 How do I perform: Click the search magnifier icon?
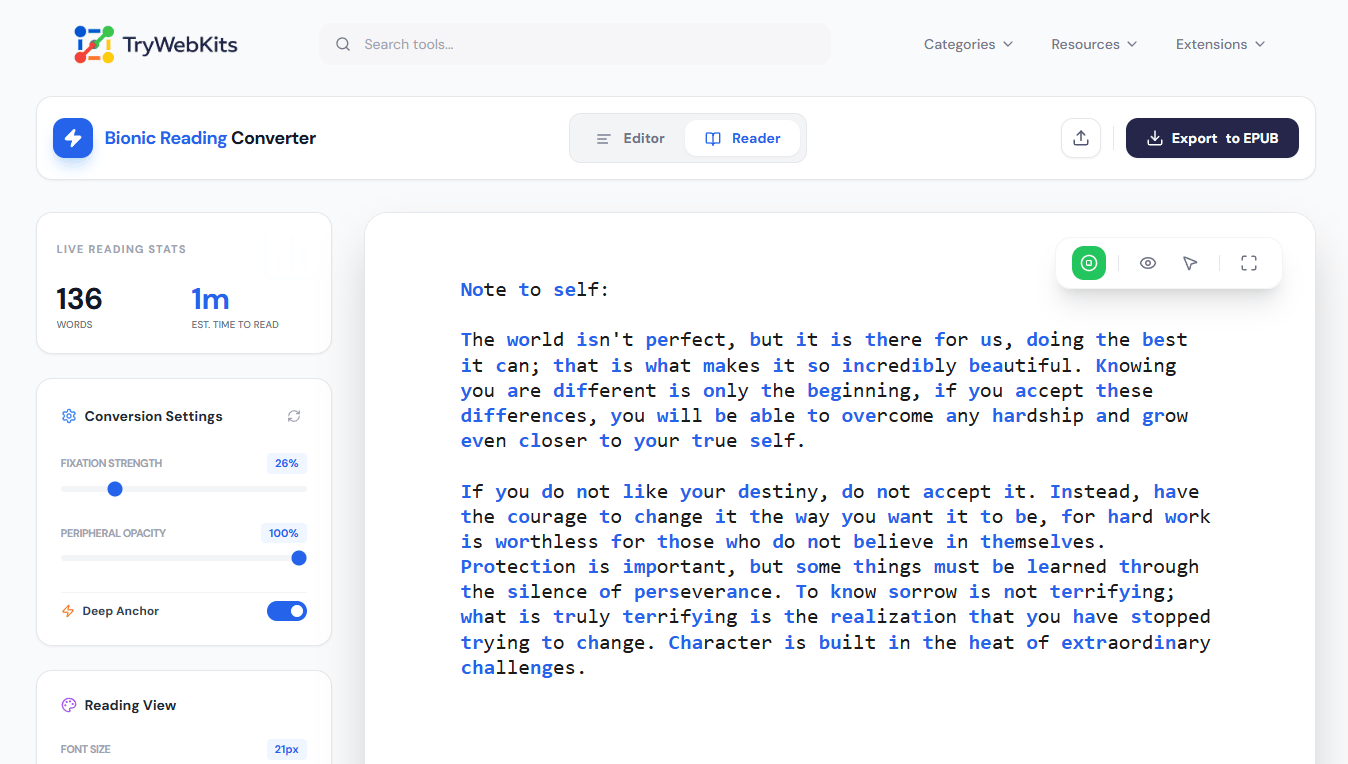[x=343, y=44]
